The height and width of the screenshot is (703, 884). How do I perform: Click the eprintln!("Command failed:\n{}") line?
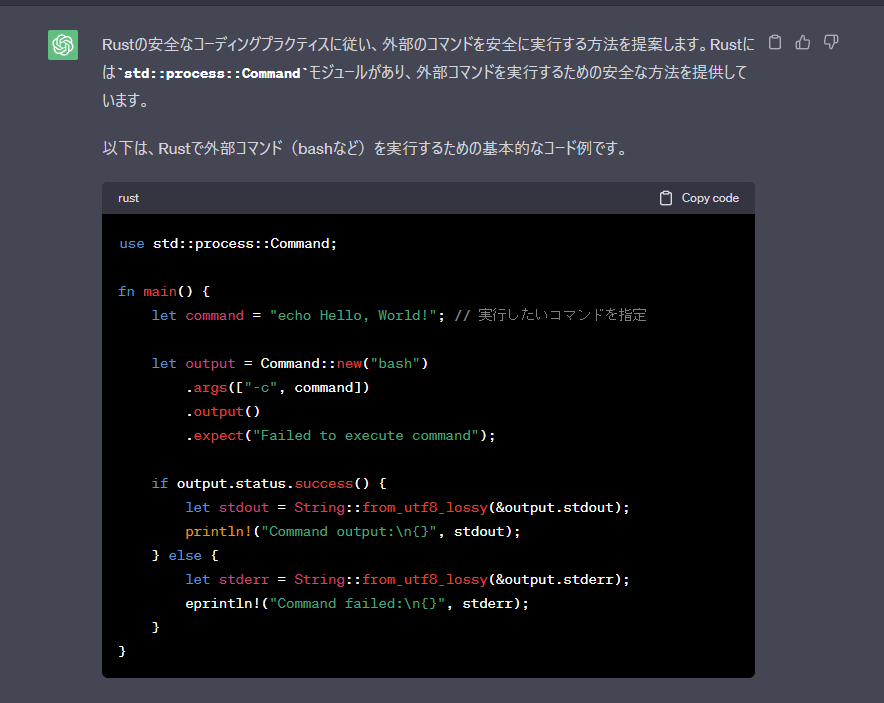357,604
